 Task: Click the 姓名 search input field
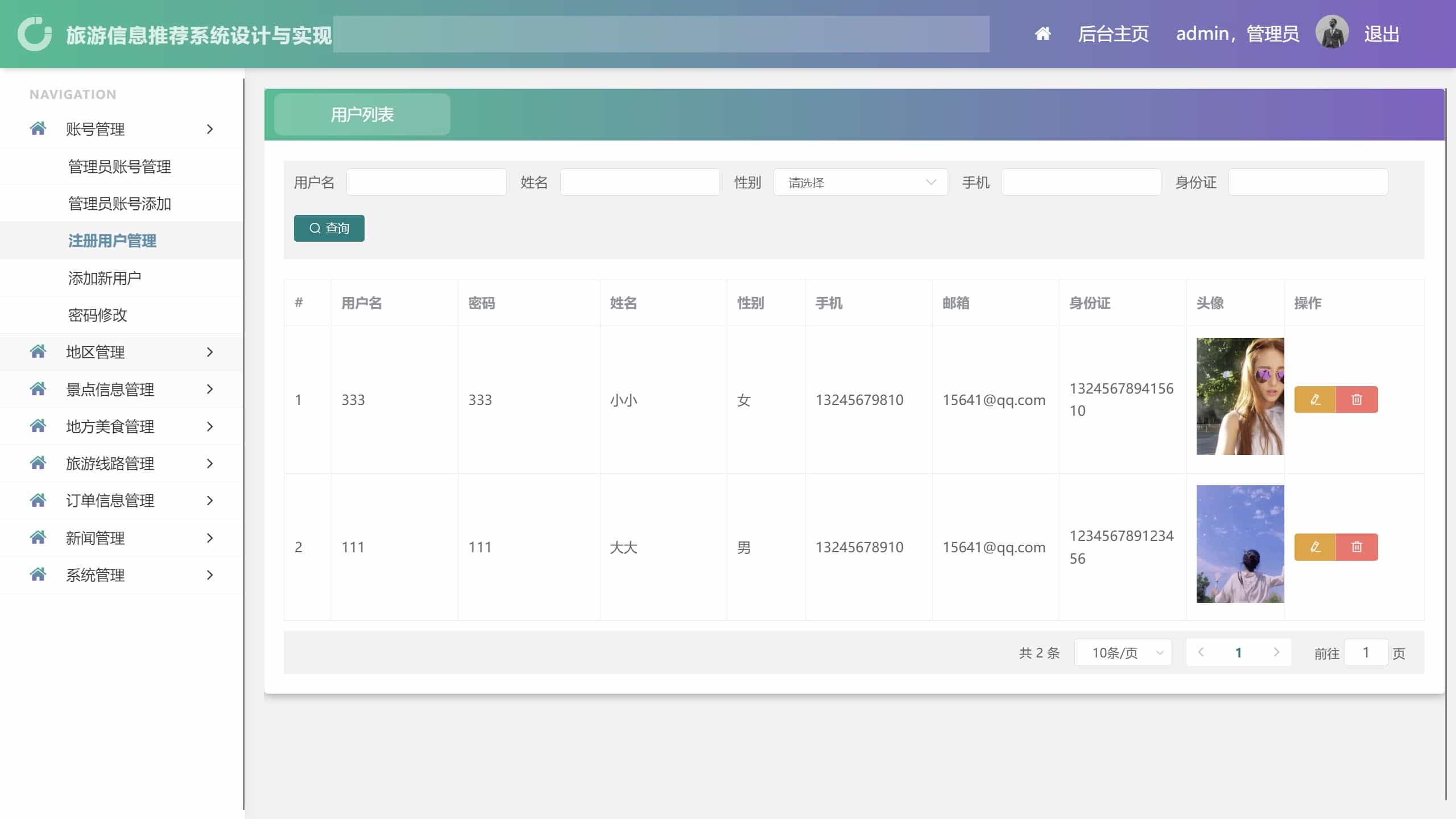[x=640, y=183]
